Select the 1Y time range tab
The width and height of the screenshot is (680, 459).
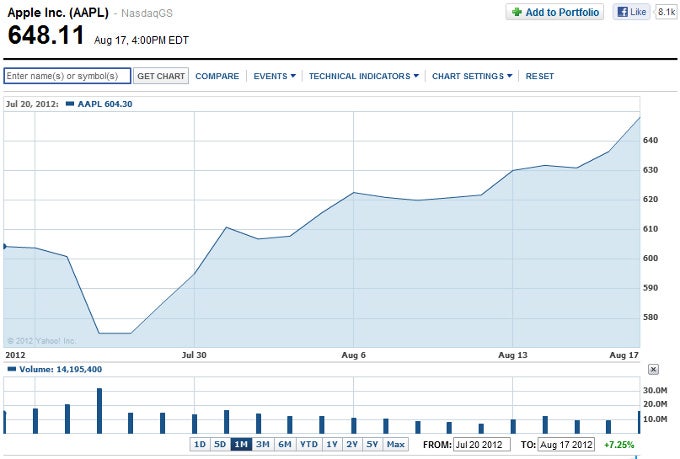[x=332, y=444]
